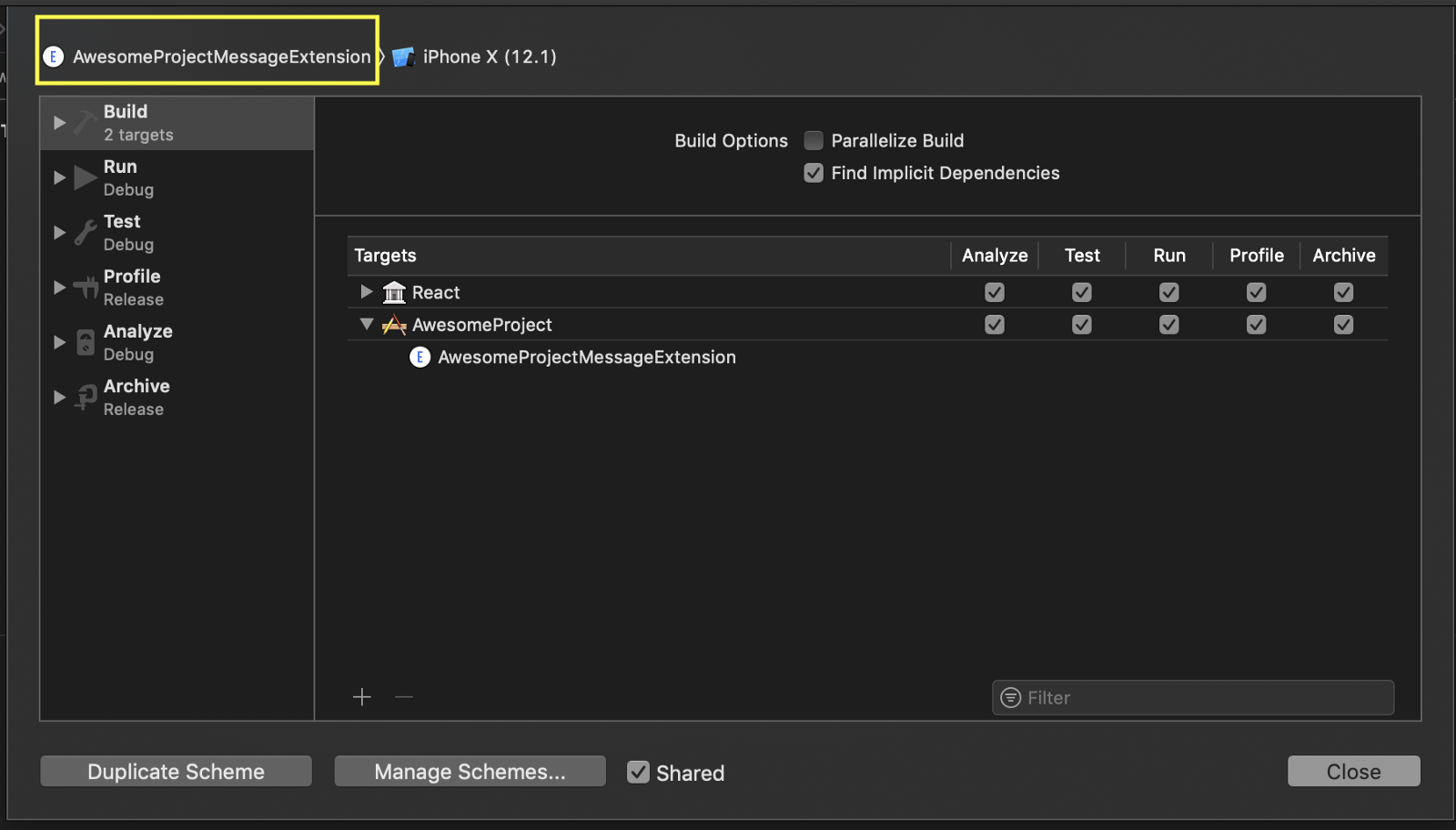Select the Test Debug action
The width and height of the screenshot is (1456, 830).
(177, 232)
